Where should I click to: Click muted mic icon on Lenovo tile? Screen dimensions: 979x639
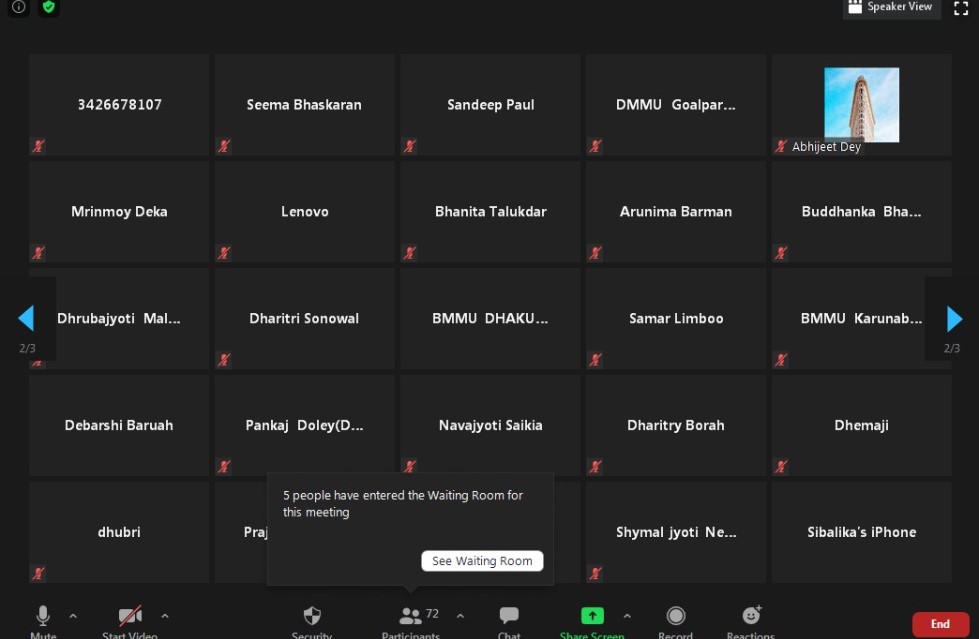click(x=224, y=253)
